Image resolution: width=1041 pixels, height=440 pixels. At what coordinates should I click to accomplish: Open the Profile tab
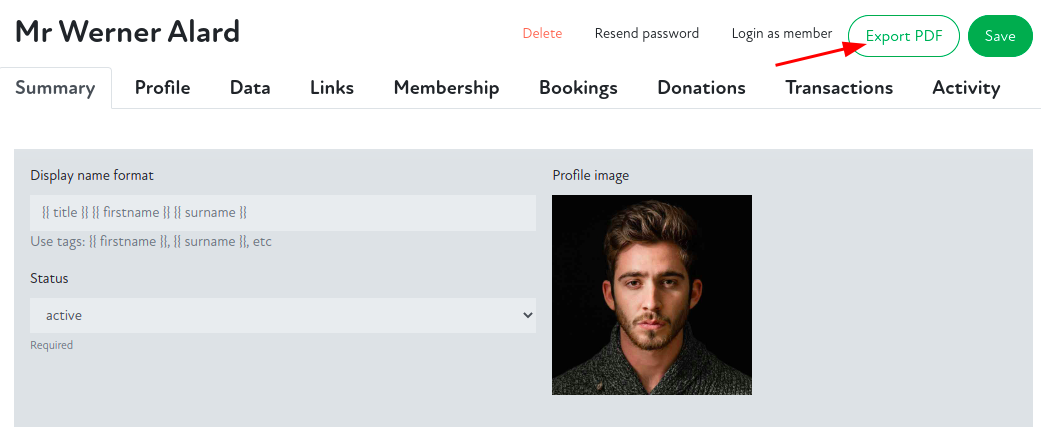tap(162, 87)
